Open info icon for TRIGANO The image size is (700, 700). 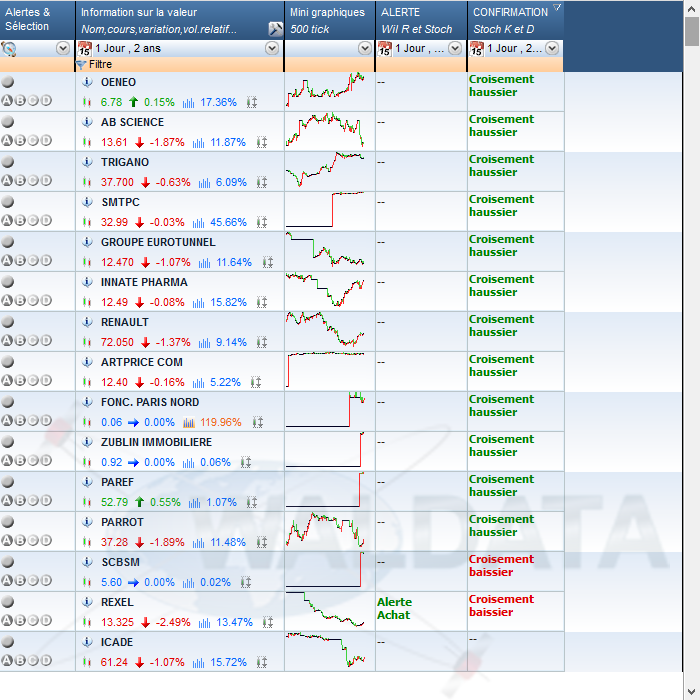(x=88, y=162)
